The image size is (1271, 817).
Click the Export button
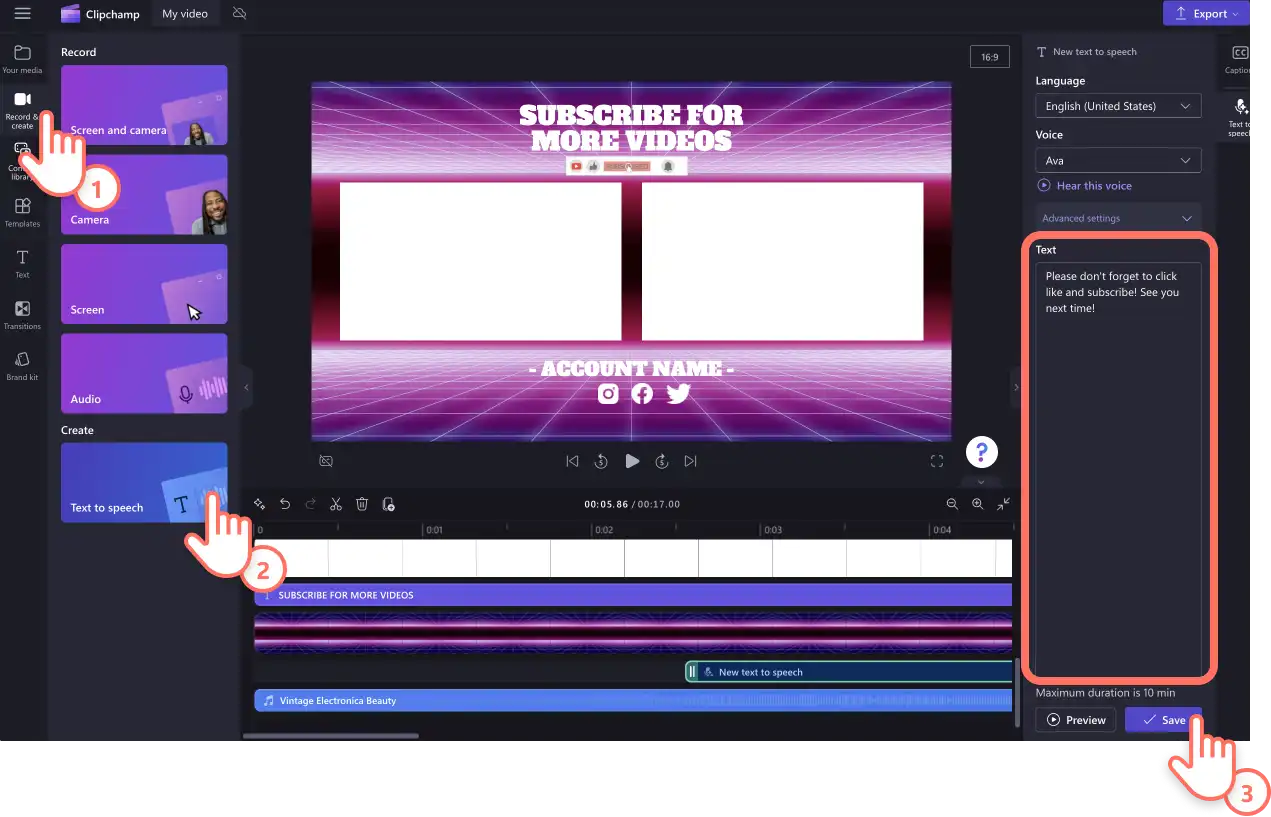pos(1206,14)
